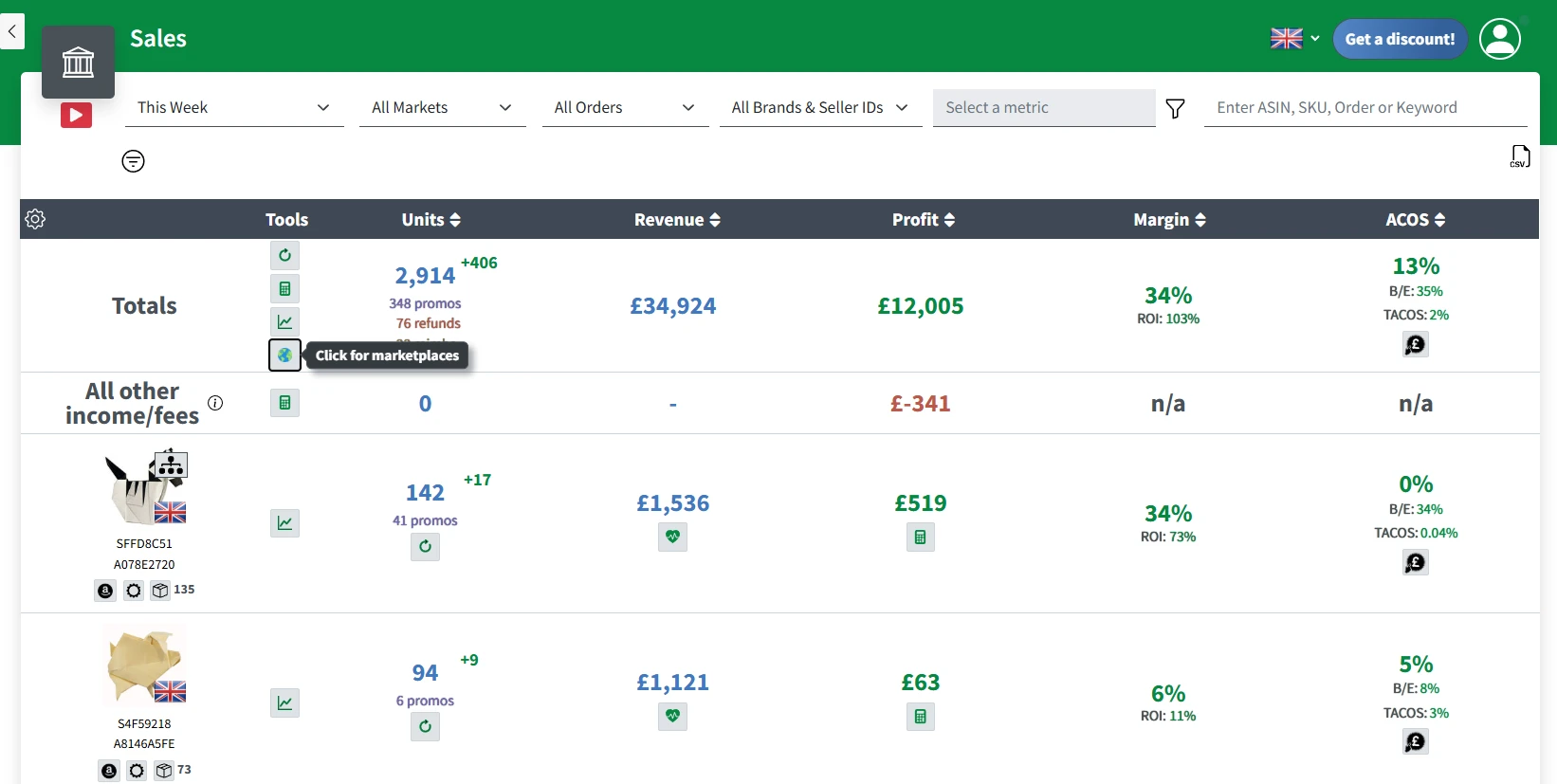The width and height of the screenshot is (1557, 784).
Task: Click the round filter-lines icon below This Week
Action: click(x=134, y=161)
